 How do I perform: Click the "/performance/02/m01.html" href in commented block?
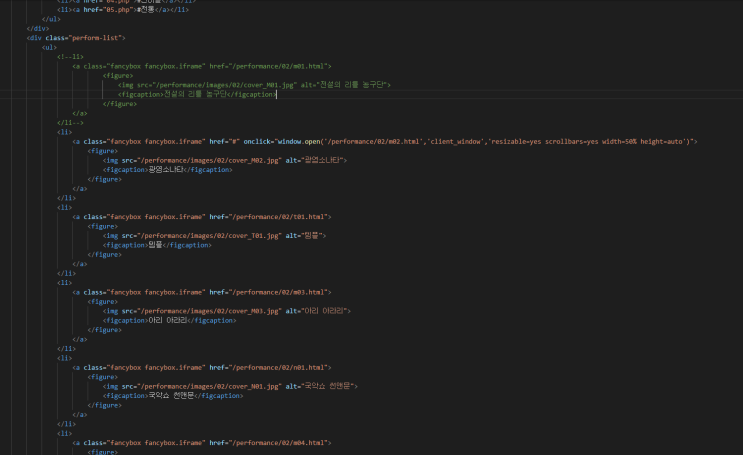point(280,66)
